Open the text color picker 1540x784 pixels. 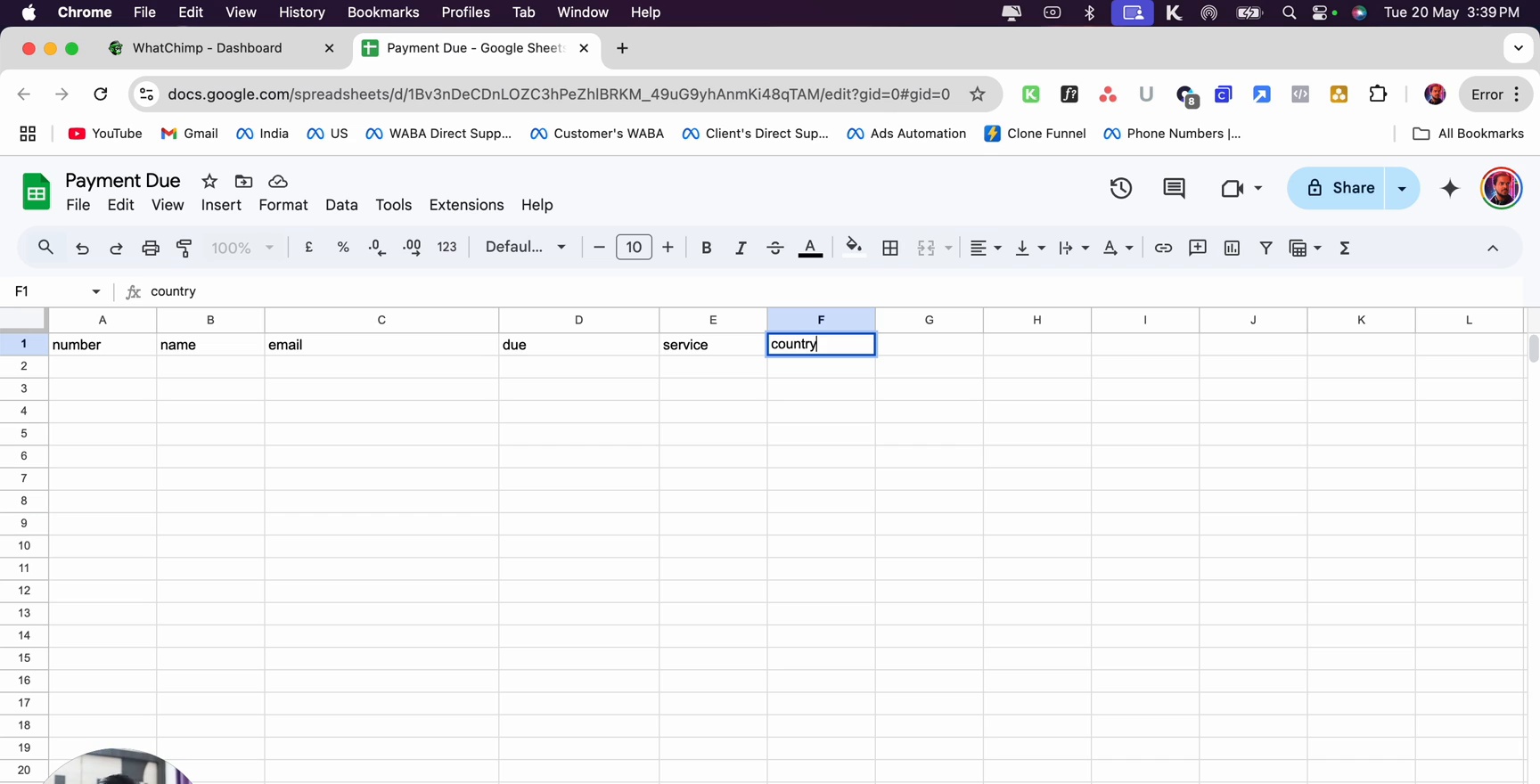(810, 248)
